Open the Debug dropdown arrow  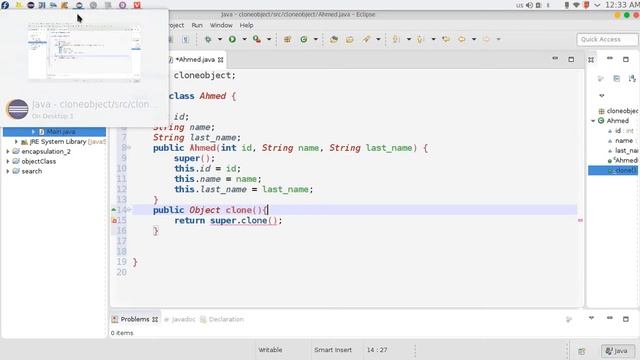pyautogui.click(x=220, y=39)
